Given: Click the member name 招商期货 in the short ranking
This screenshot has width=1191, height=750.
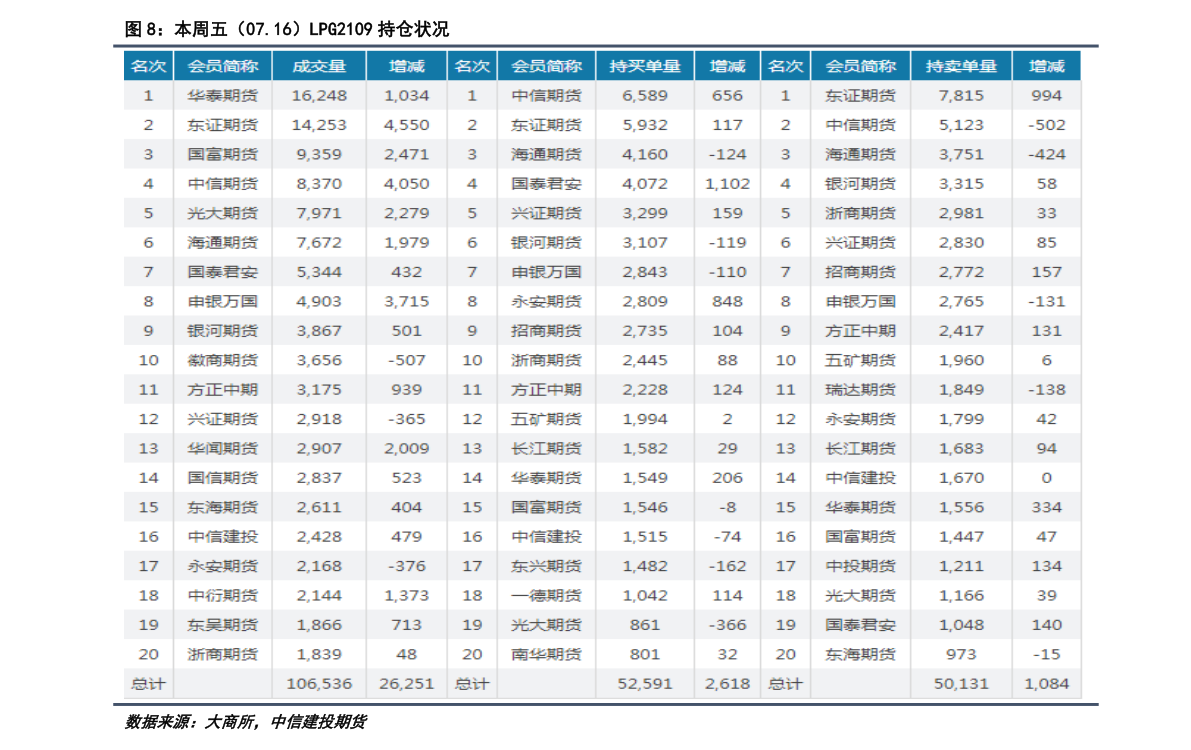Looking at the screenshot, I should click(861, 272).
